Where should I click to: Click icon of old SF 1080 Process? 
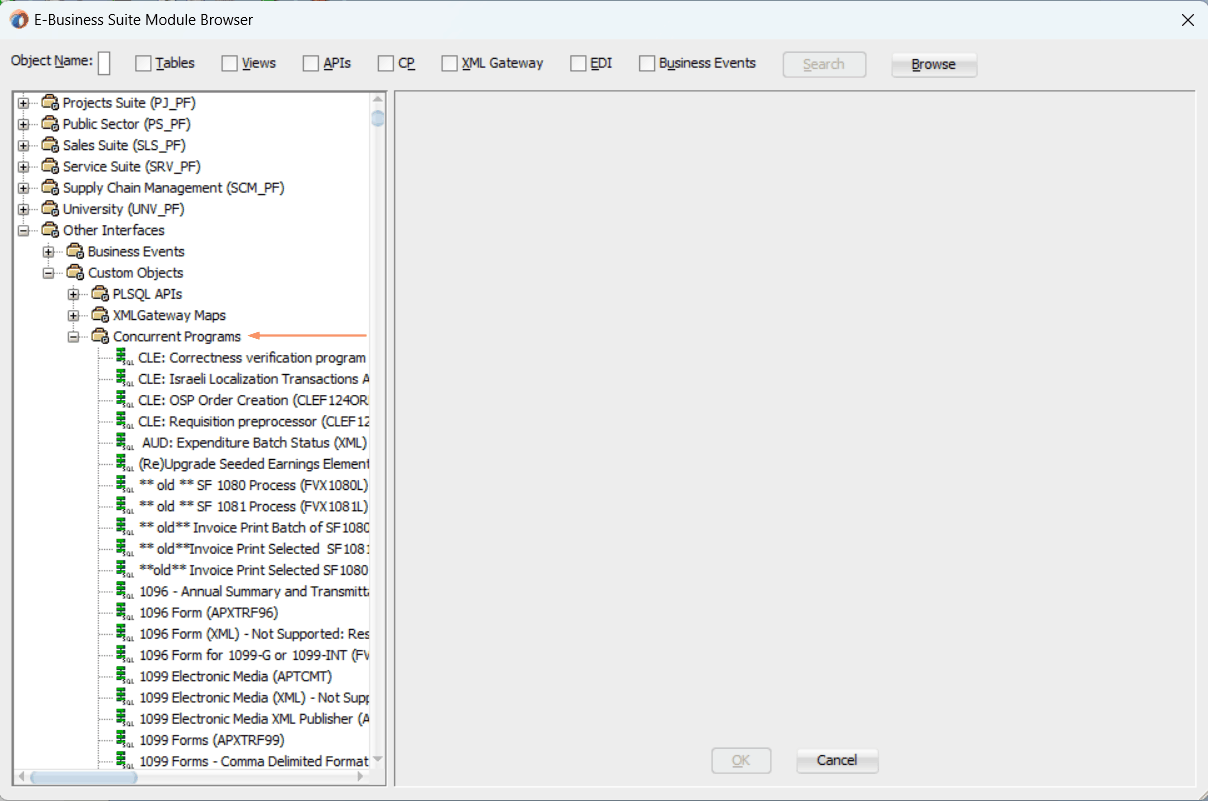(125, 485)
